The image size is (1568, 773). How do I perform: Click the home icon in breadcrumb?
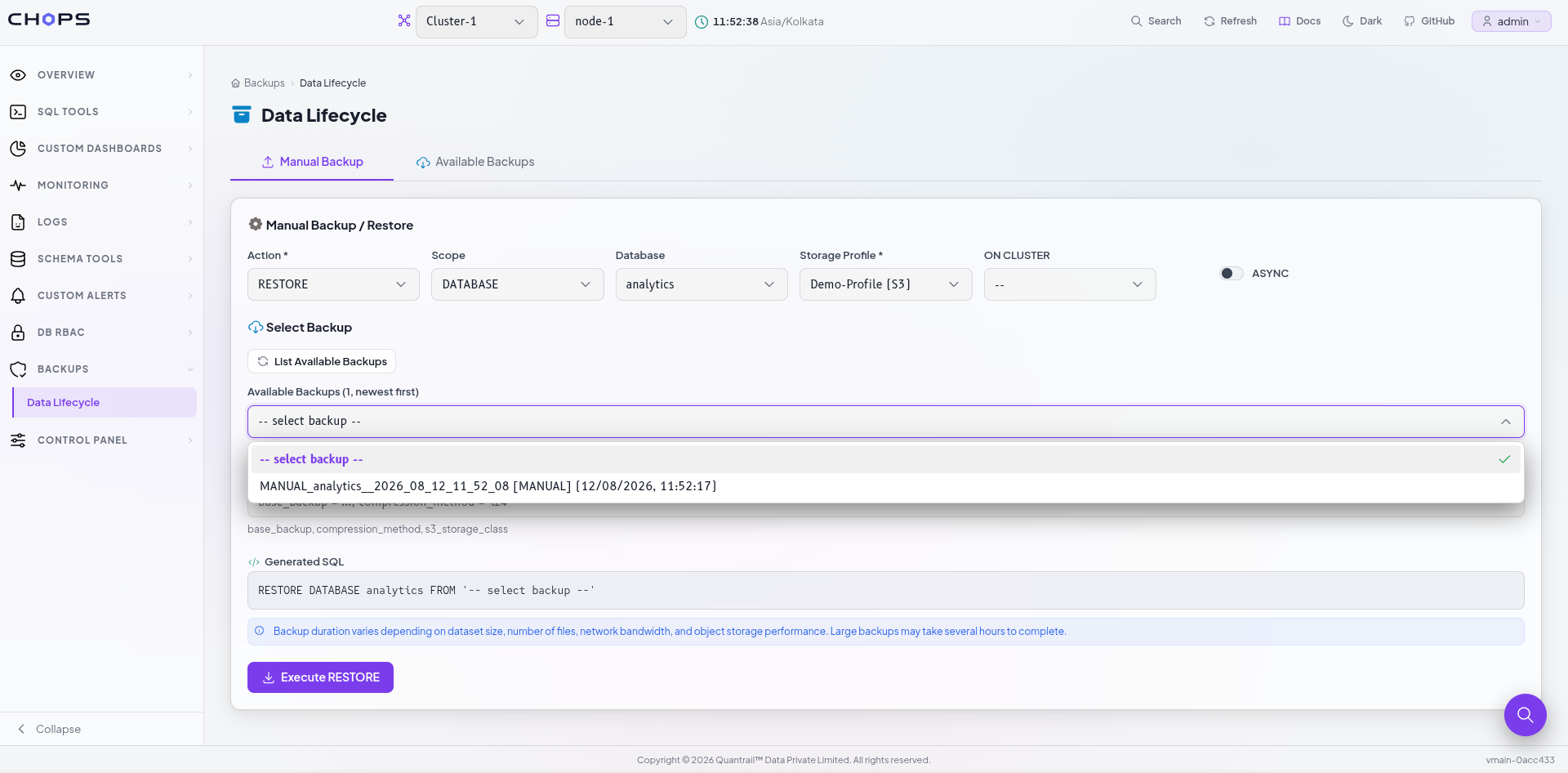[x=235, y=83]
